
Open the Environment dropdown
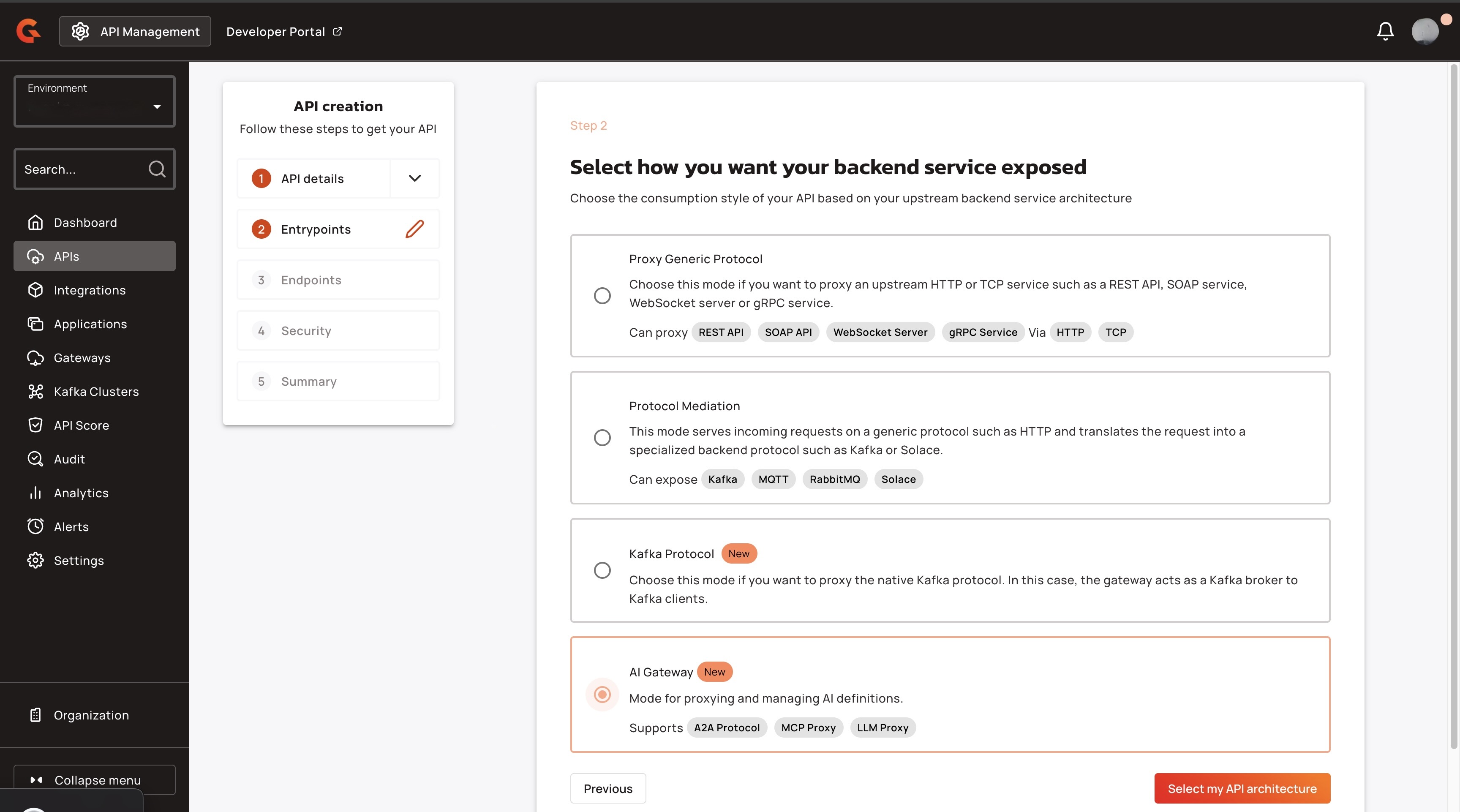(x=94, y=101)
